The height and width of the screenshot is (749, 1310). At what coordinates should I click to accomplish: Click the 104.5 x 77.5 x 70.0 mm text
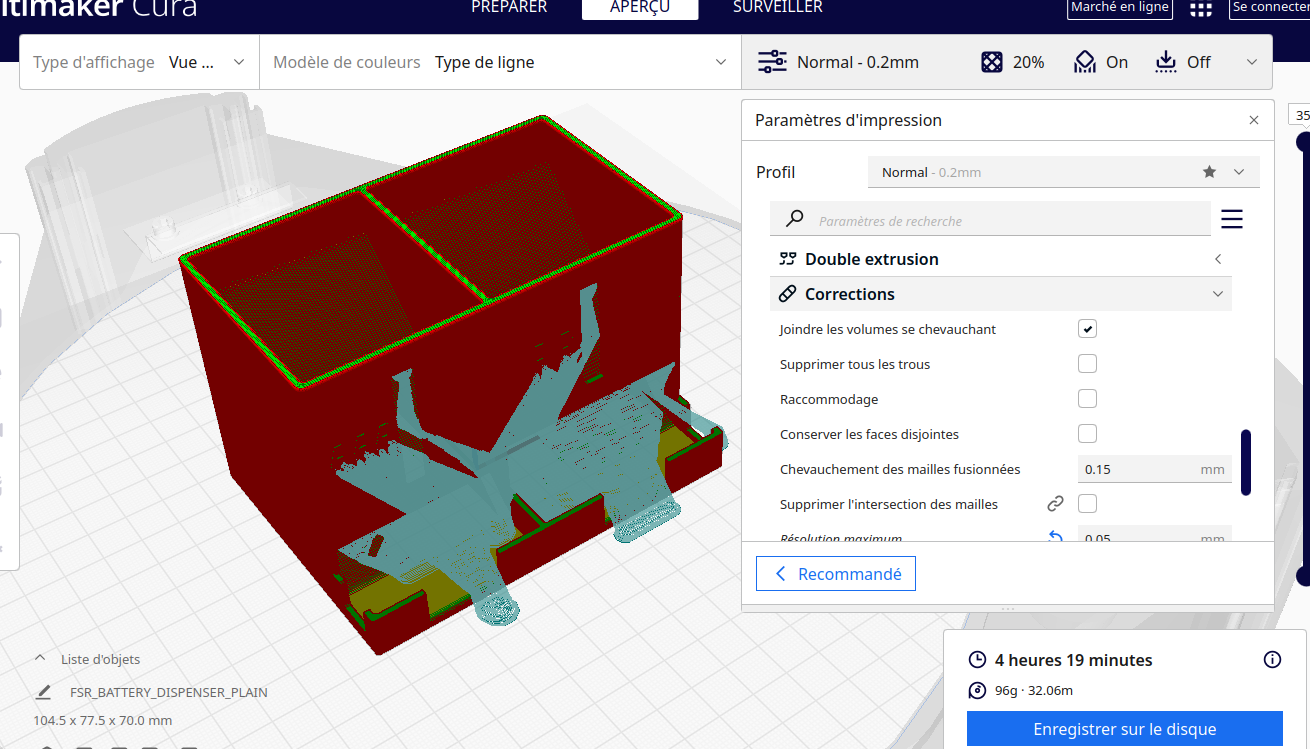coord(103,720)
